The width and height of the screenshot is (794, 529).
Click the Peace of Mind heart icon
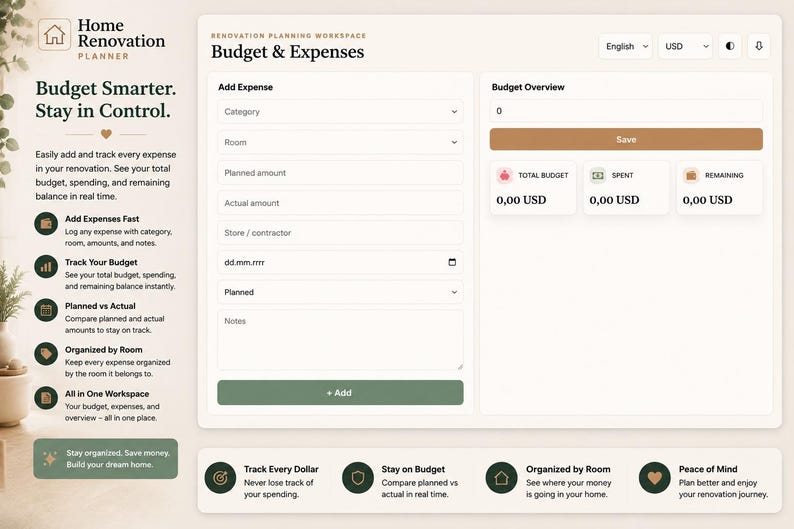coord(655,477)
